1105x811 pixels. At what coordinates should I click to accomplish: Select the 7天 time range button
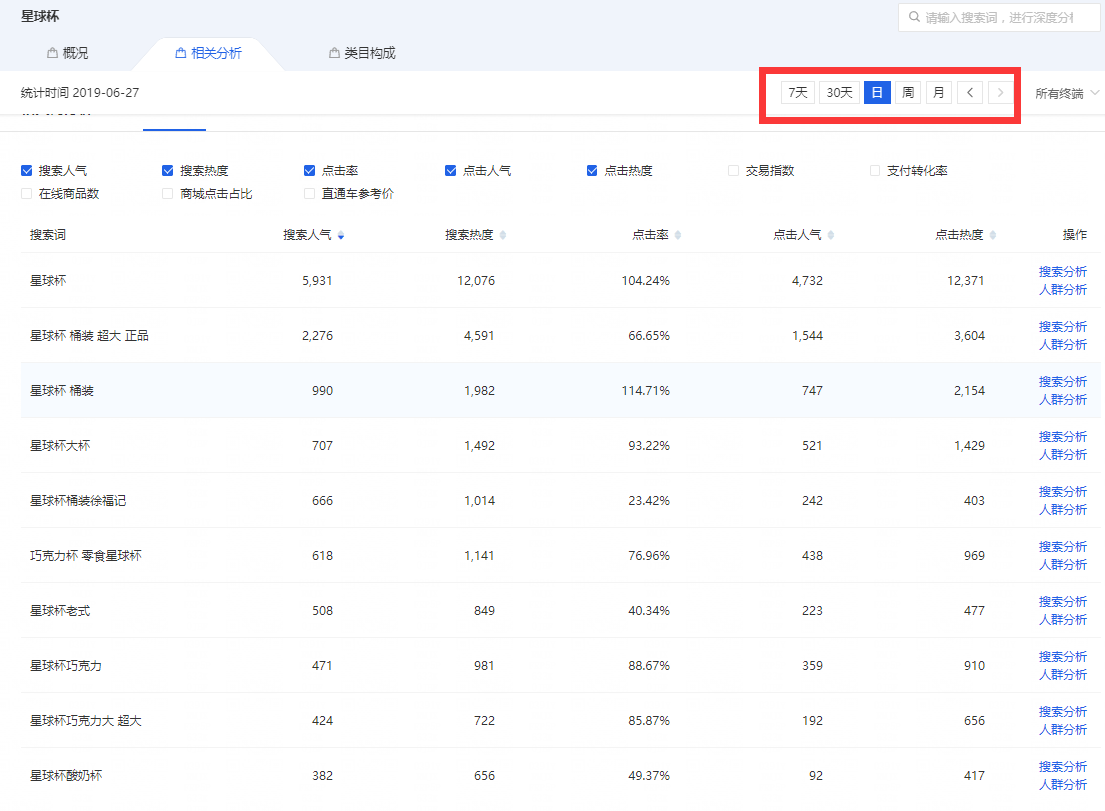(797, 93)
